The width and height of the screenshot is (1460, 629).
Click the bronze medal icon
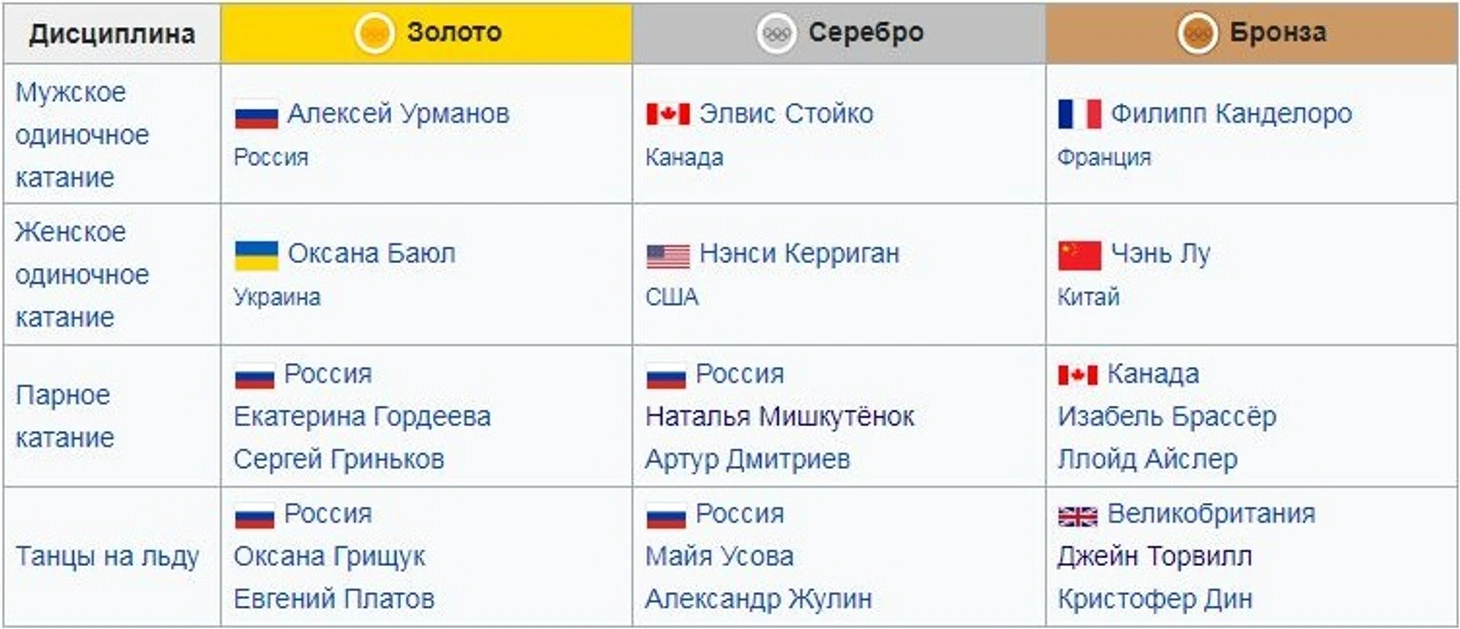(x=1198, y=34)
